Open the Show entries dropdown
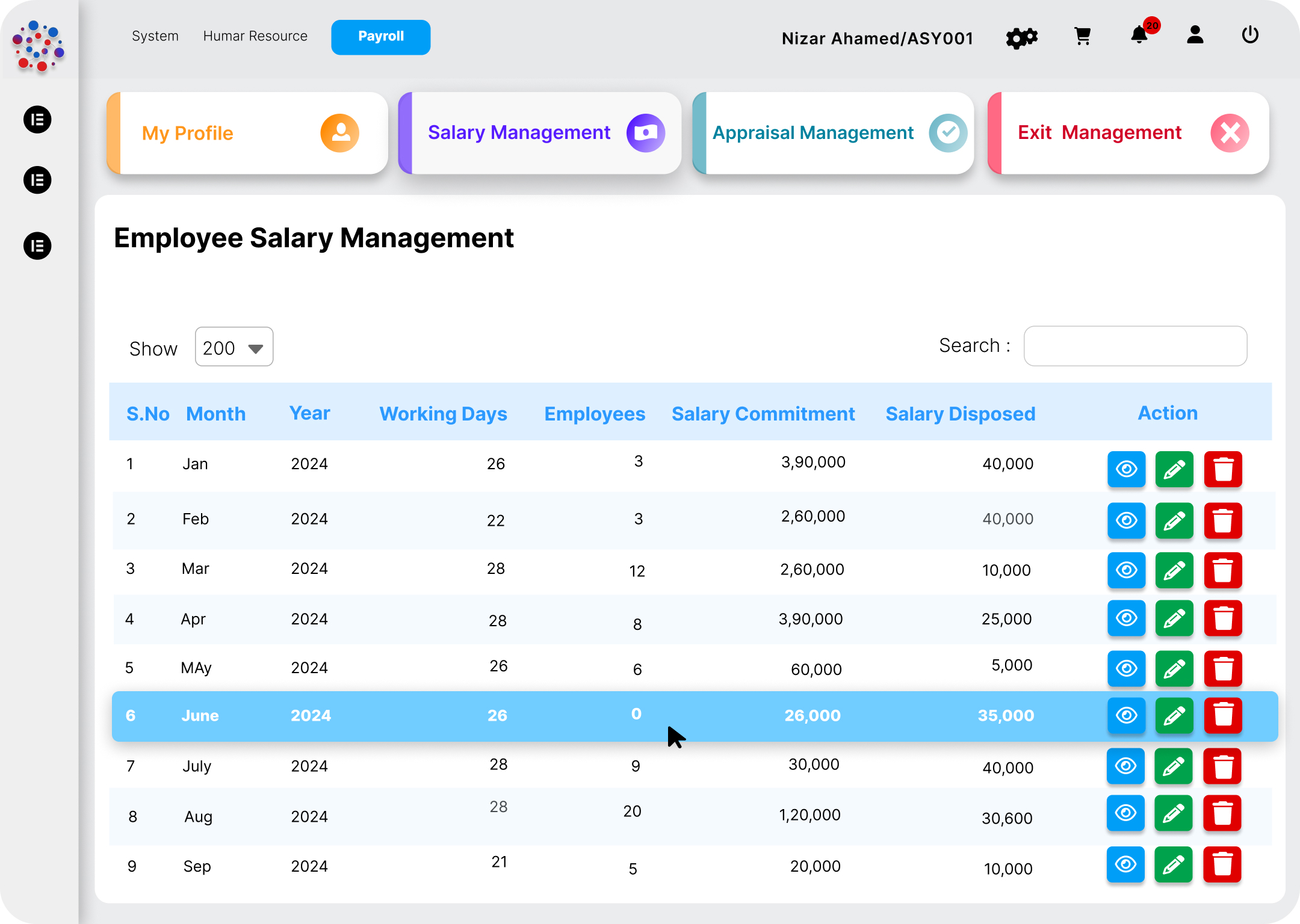Image resolution: width=1300 pixels, height=924 pixels. 234,346
